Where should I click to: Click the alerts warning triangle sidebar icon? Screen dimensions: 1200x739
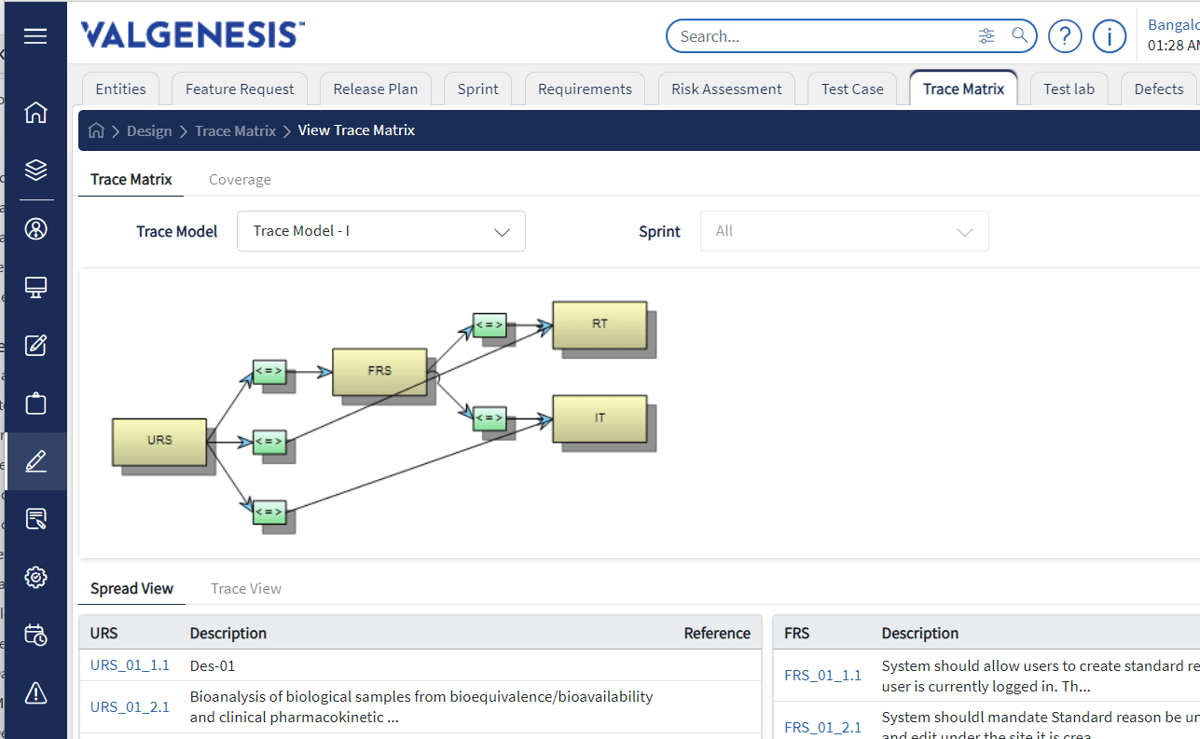36,690
